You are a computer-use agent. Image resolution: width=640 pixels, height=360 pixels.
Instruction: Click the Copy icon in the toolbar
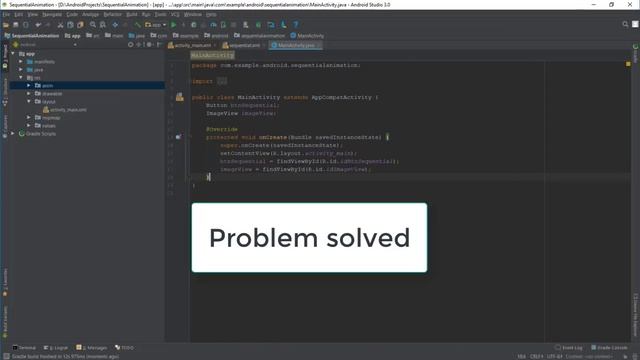pos(70,25)
